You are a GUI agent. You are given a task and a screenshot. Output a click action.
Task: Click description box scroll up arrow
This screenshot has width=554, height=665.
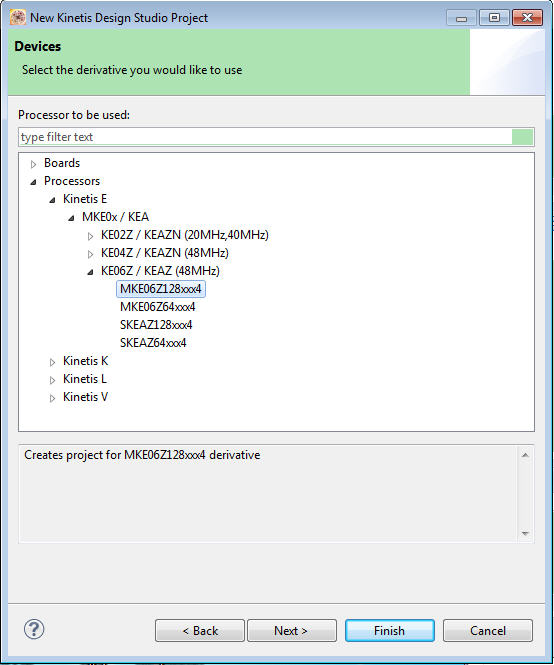tap(525, 455)
